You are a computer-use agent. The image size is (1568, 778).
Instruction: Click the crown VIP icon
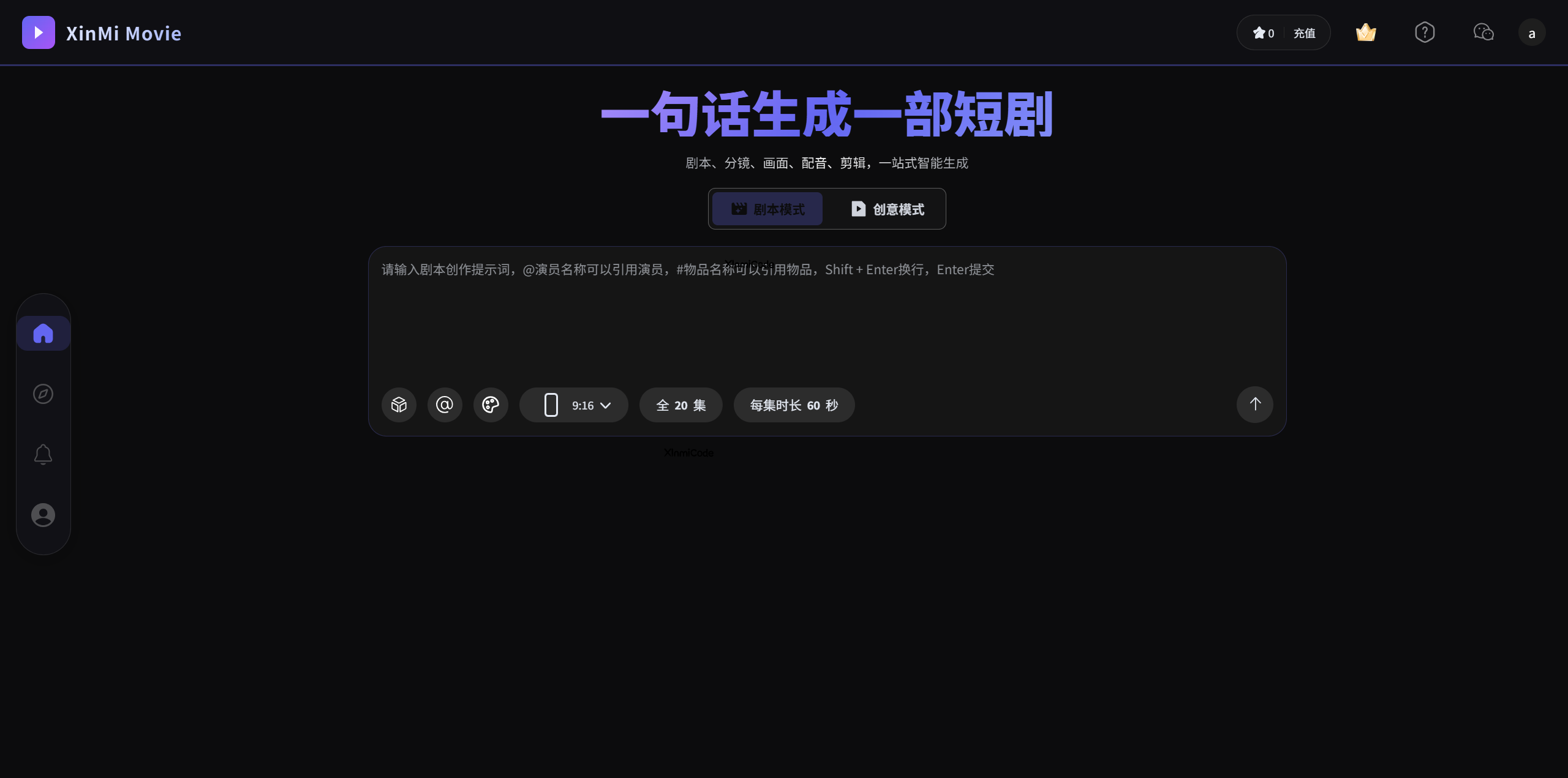coord(1366,32)
